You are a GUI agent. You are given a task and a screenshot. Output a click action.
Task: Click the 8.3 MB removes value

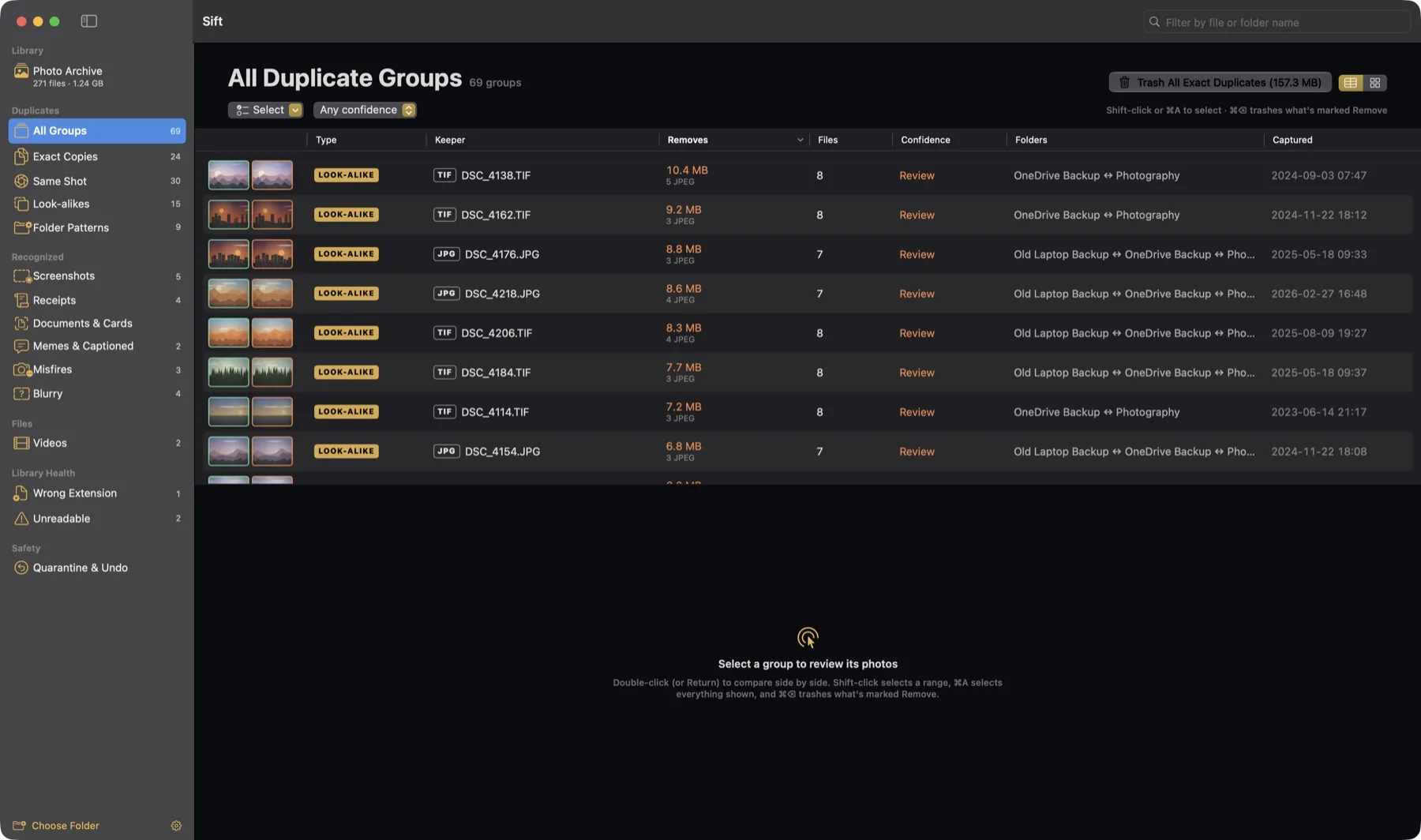684,328
